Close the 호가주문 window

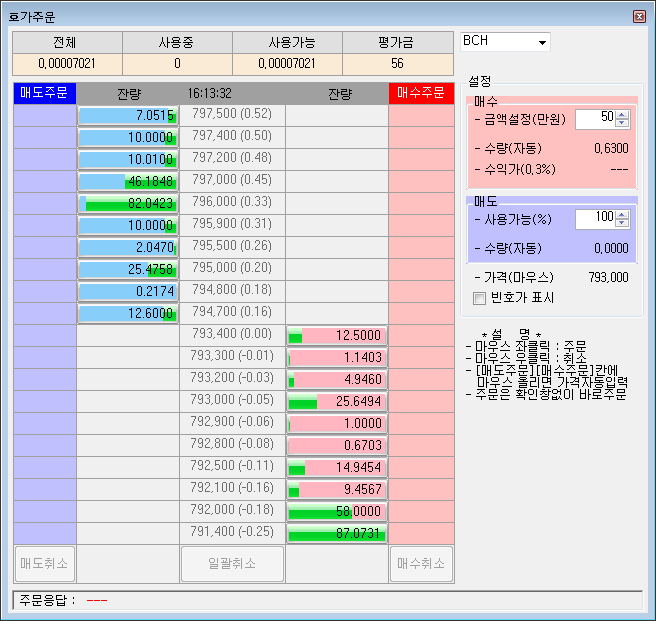point(639,16)
